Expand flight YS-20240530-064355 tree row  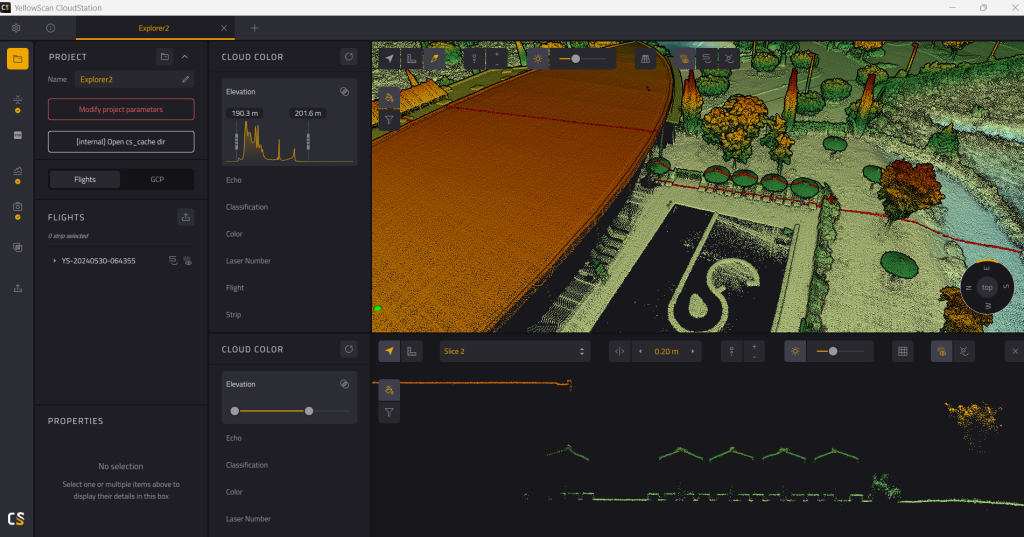(54, 261)
